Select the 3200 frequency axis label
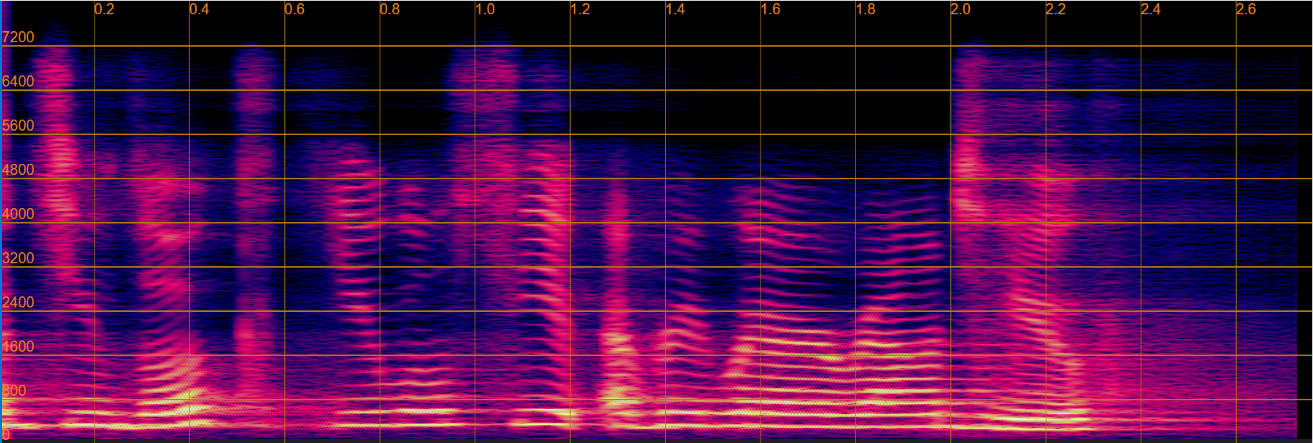The width and height of the screenshot is (1313, 443). [18, 258]
